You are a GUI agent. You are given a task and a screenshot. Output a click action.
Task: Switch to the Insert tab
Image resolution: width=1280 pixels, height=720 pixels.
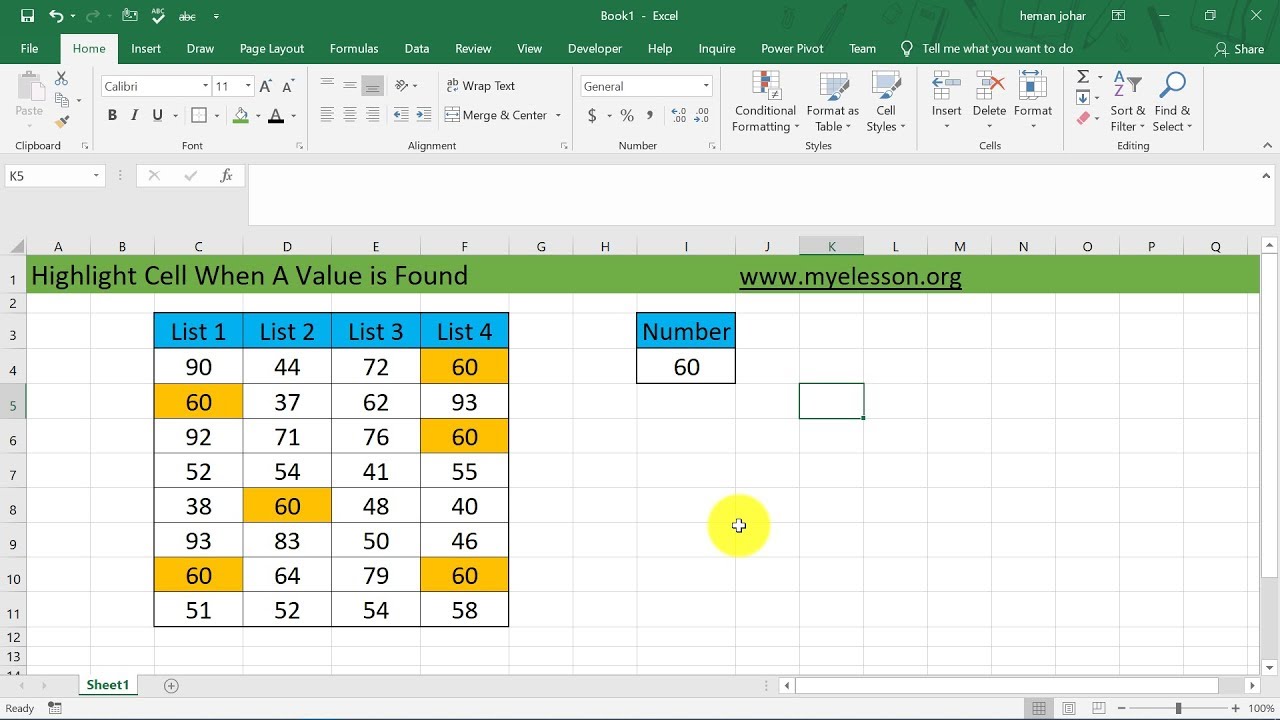point(146,48)
